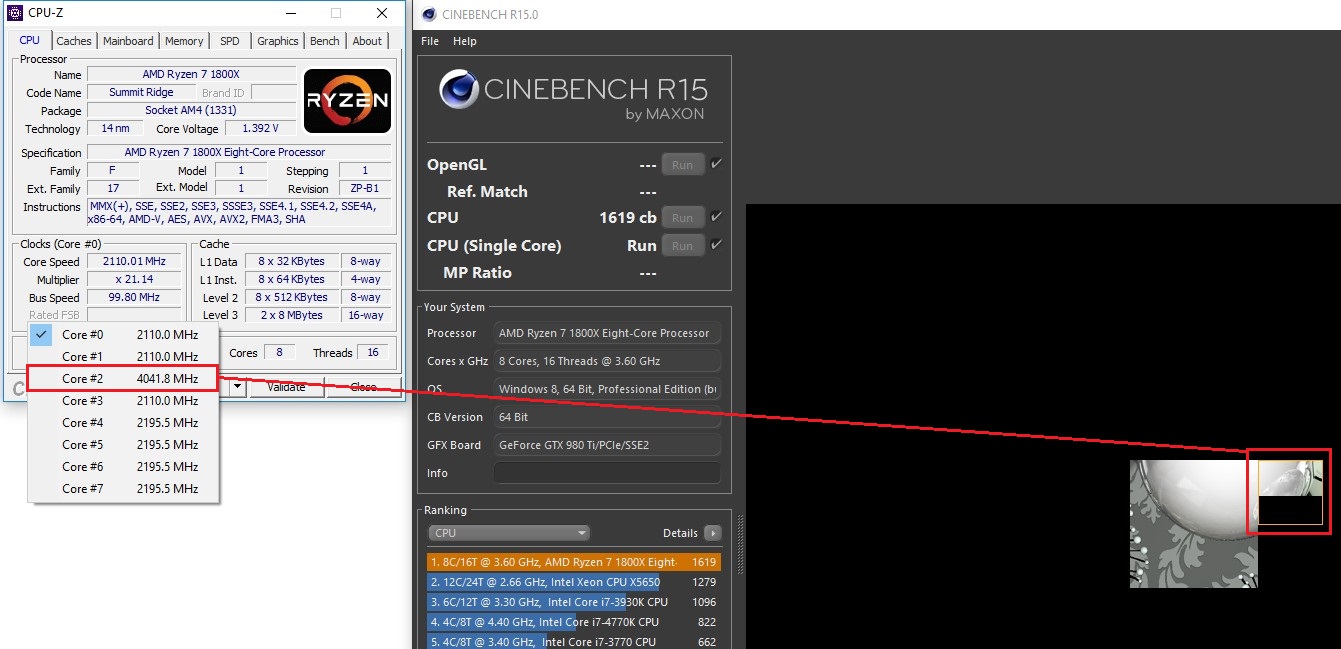Image resolution: width=1341 pixels, height=649 pixels.
Task: Toggle the CPU (Single Core) checkbox
Action: click(x=716, y=245)
